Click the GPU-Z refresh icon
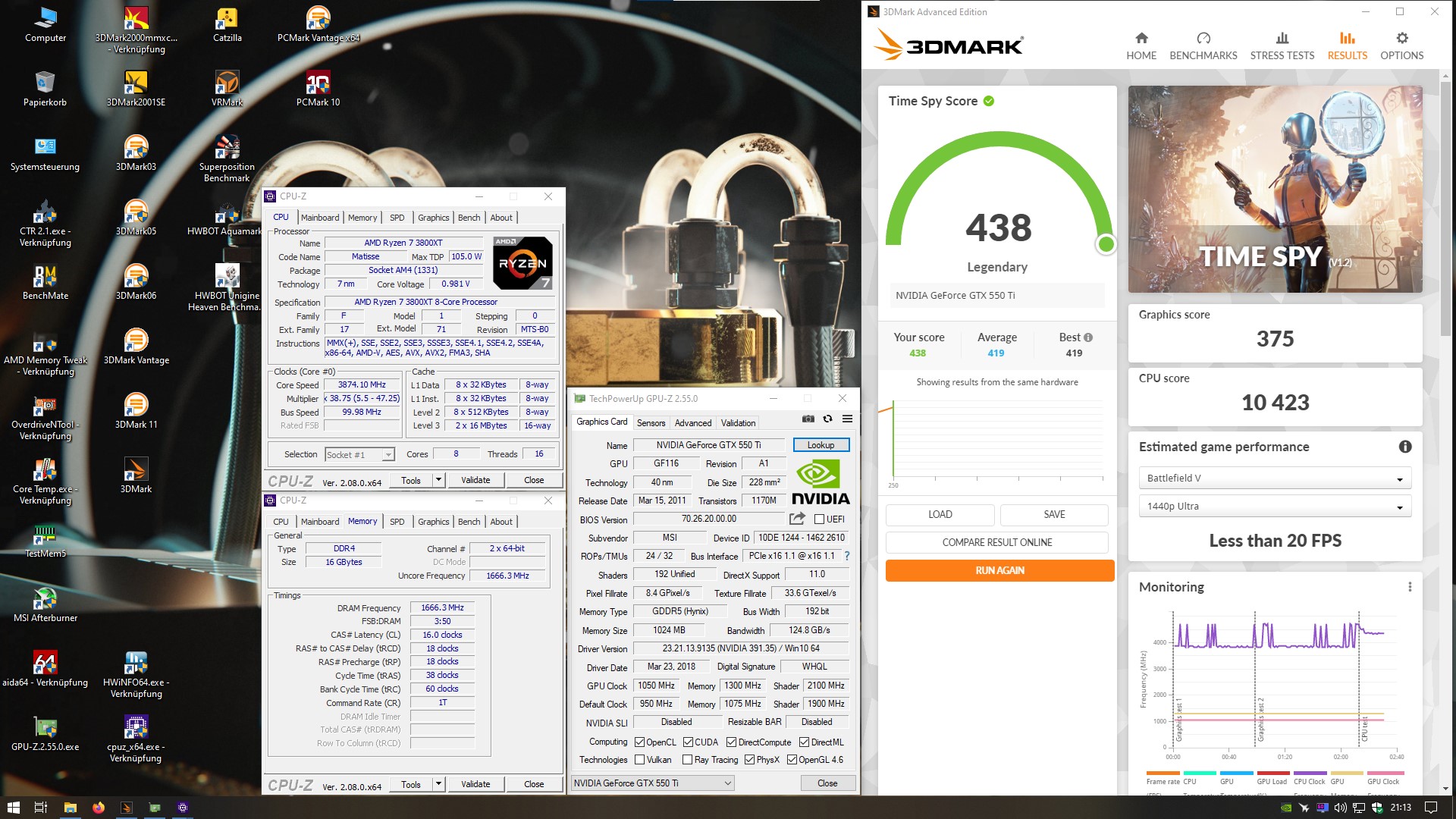Viewport: 1456px width, 819px height. point(827,419)
